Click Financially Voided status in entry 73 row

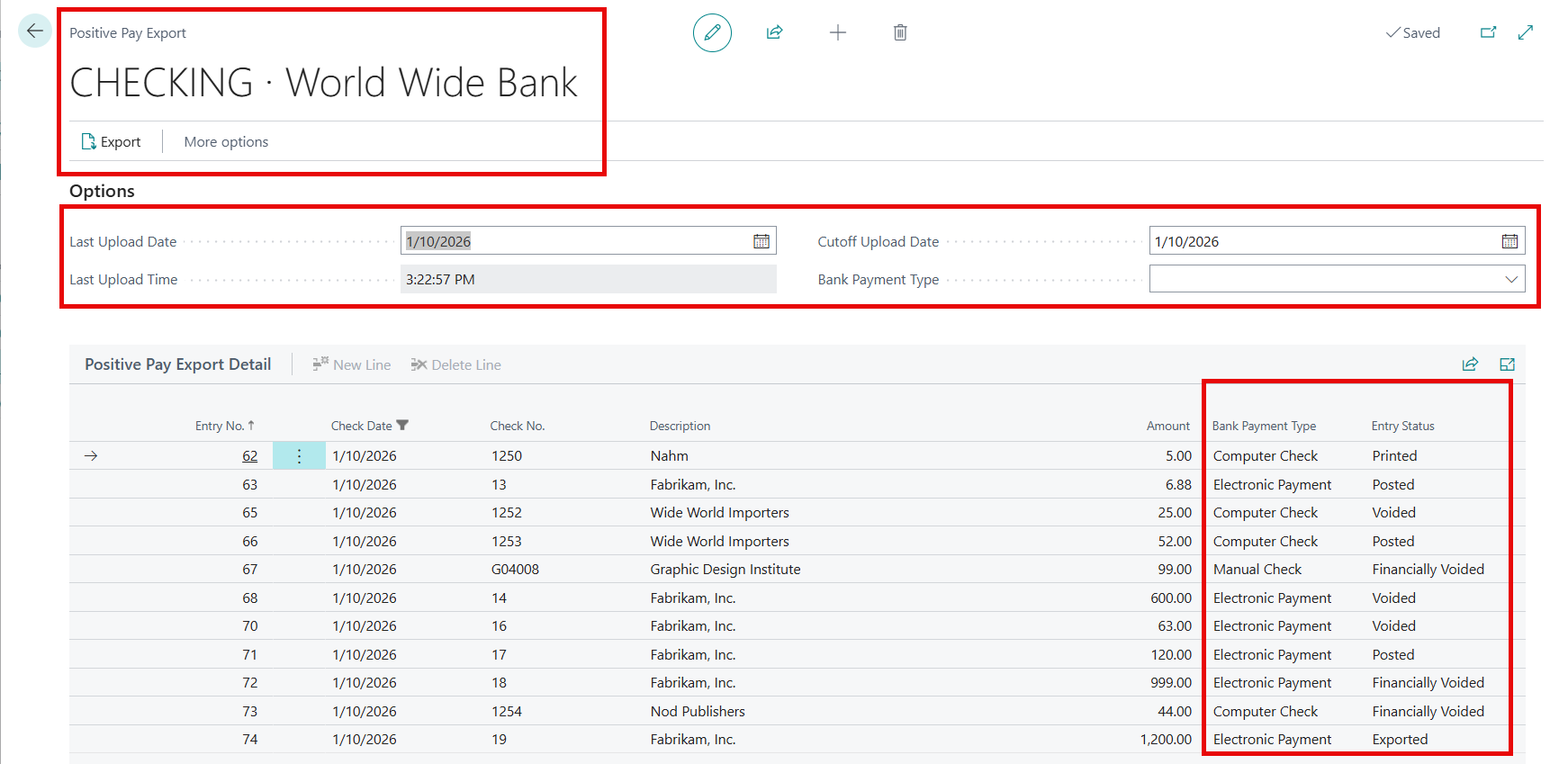click(x=1428, y=711)
